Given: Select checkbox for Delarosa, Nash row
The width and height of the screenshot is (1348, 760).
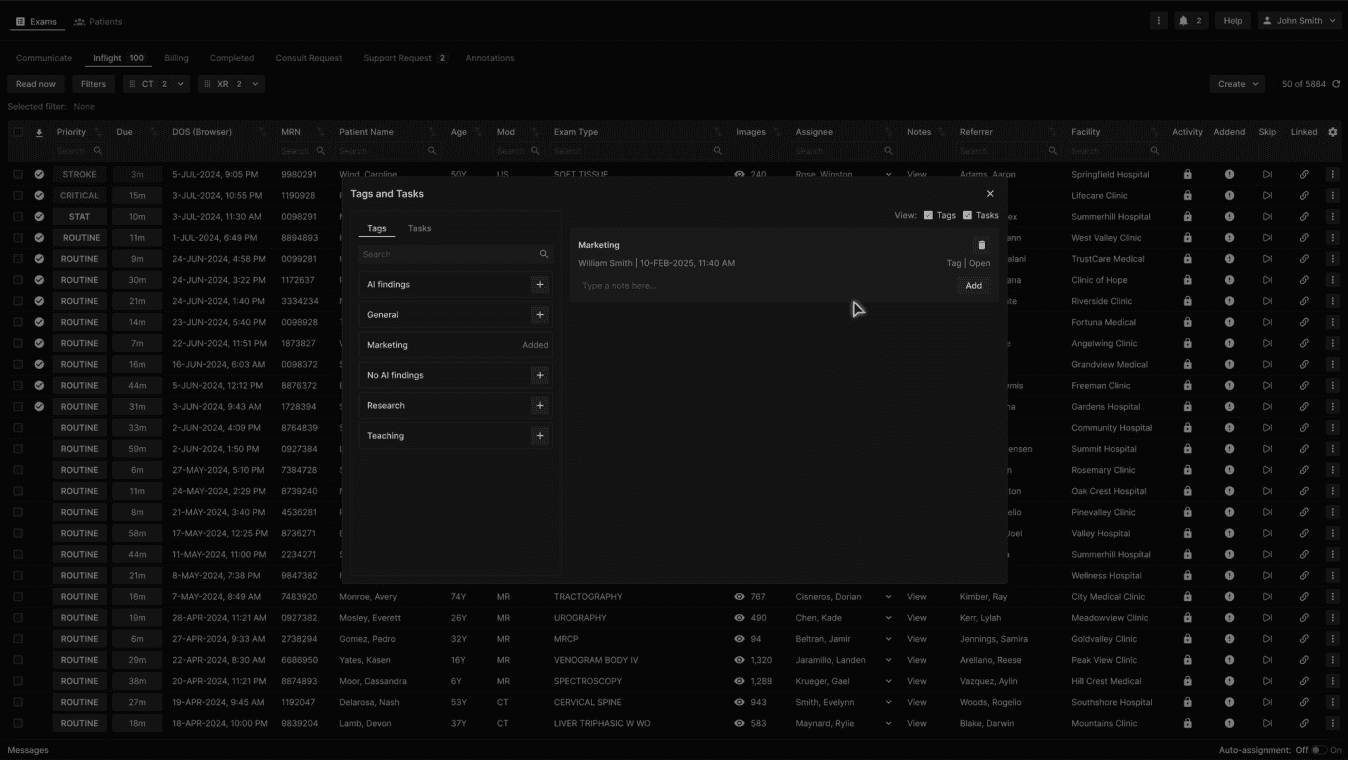Looking at the screenshot, I should coord(18,702).
